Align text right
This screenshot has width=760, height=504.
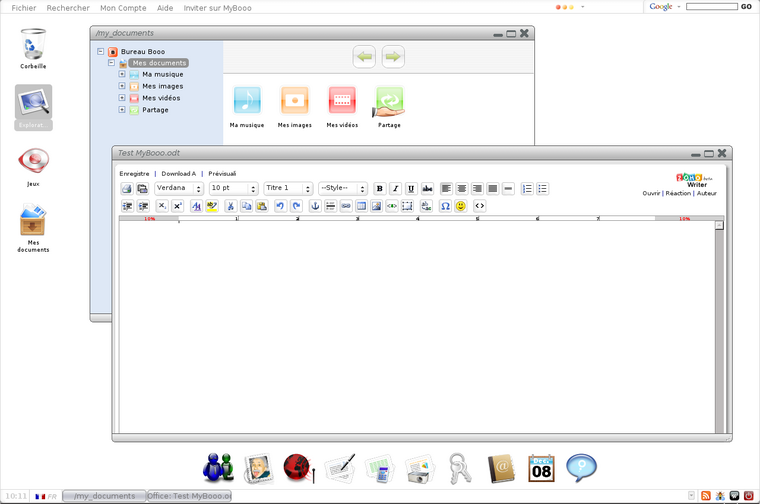click(x=477, y=189)
